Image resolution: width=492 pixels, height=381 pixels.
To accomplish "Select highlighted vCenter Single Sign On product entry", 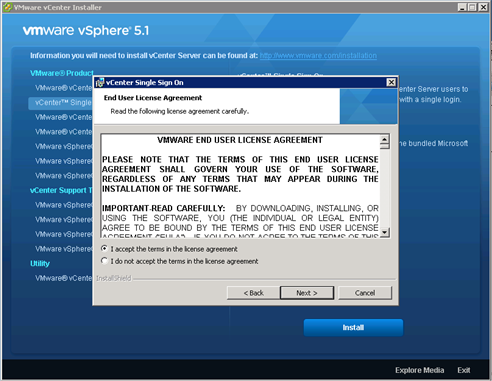I will pos(60,103).
